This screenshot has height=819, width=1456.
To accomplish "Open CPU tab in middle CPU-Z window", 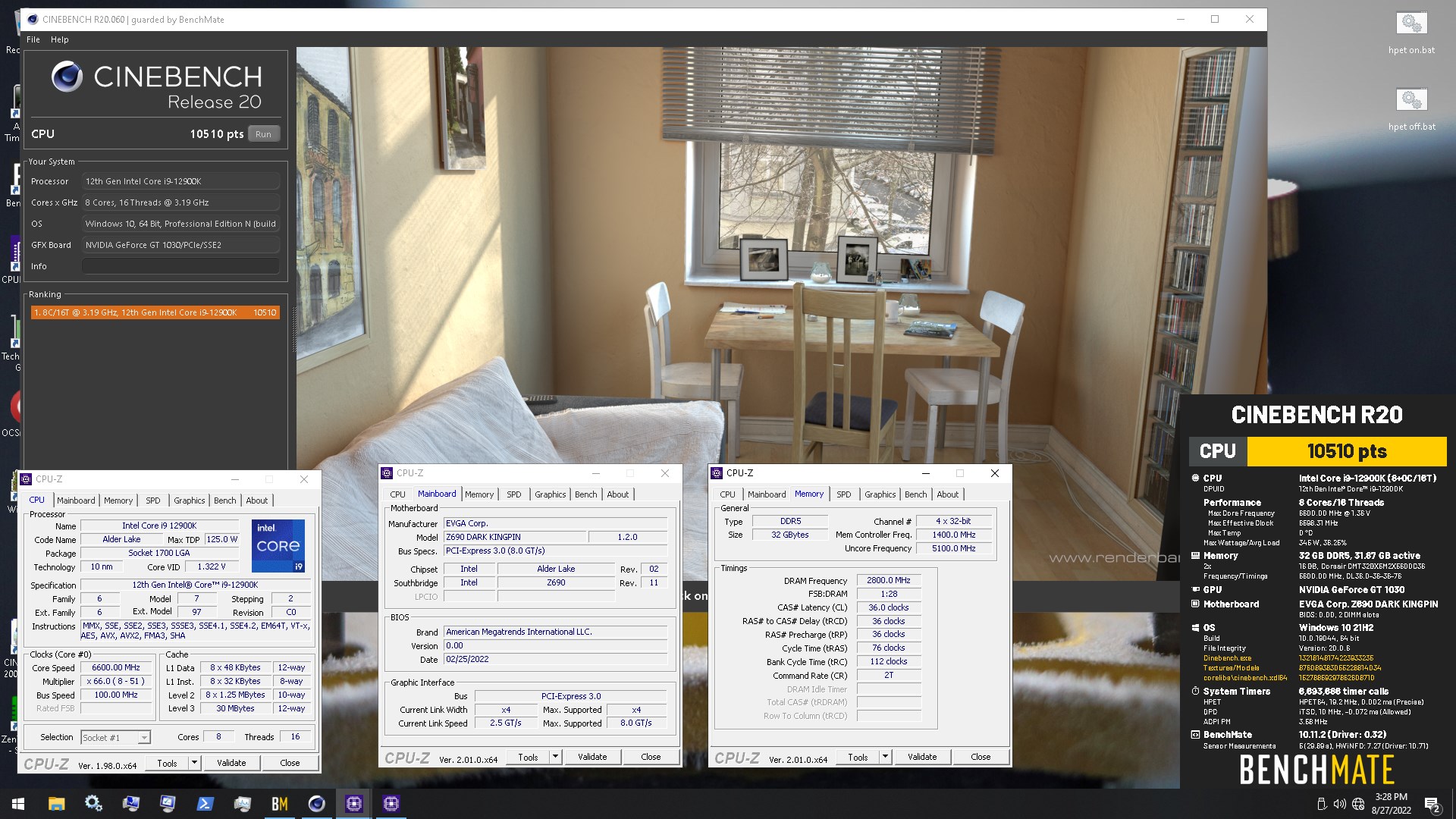I will (398, 494).
